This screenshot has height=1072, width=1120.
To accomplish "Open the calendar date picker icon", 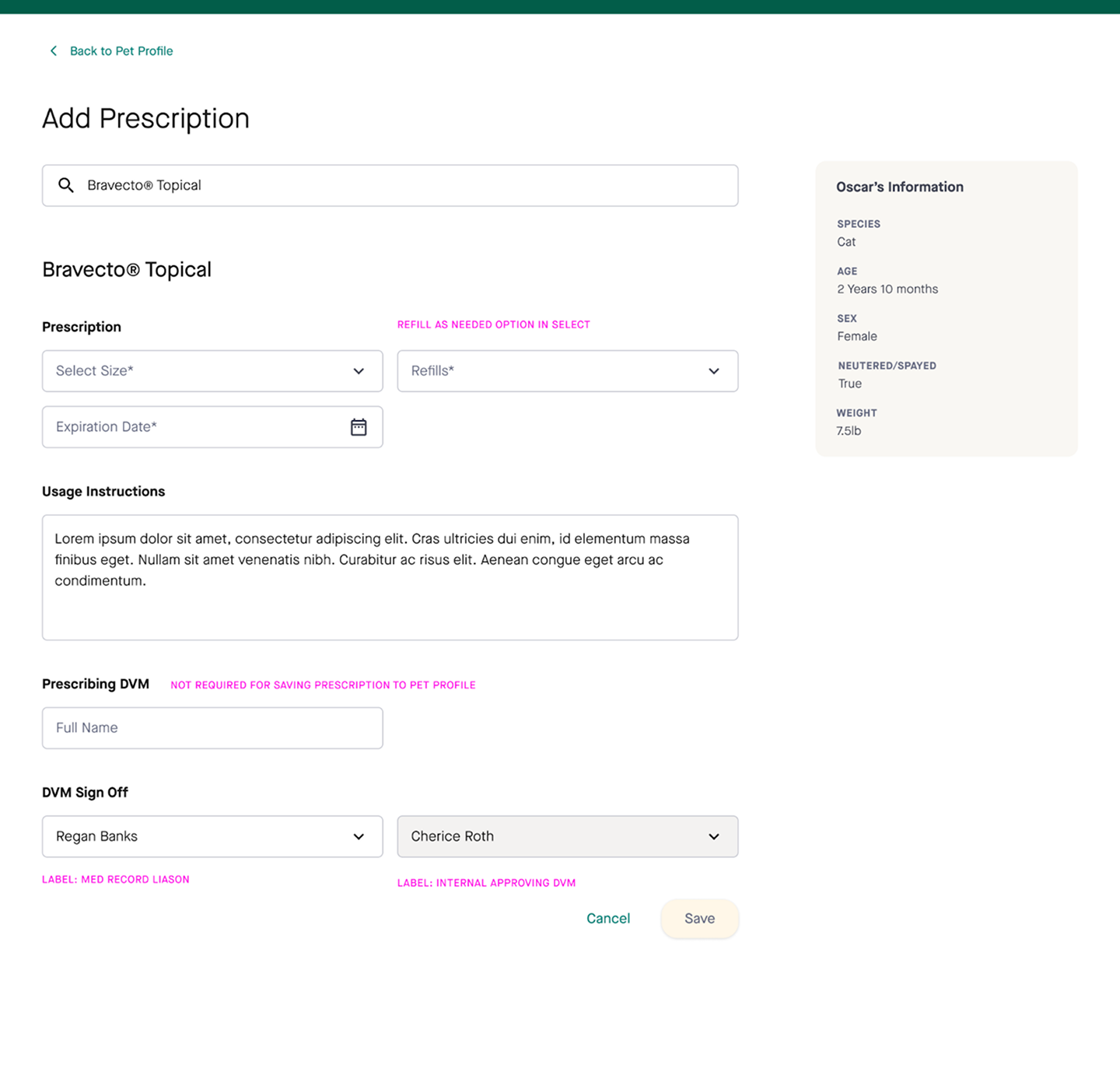I will click(359, 427).
